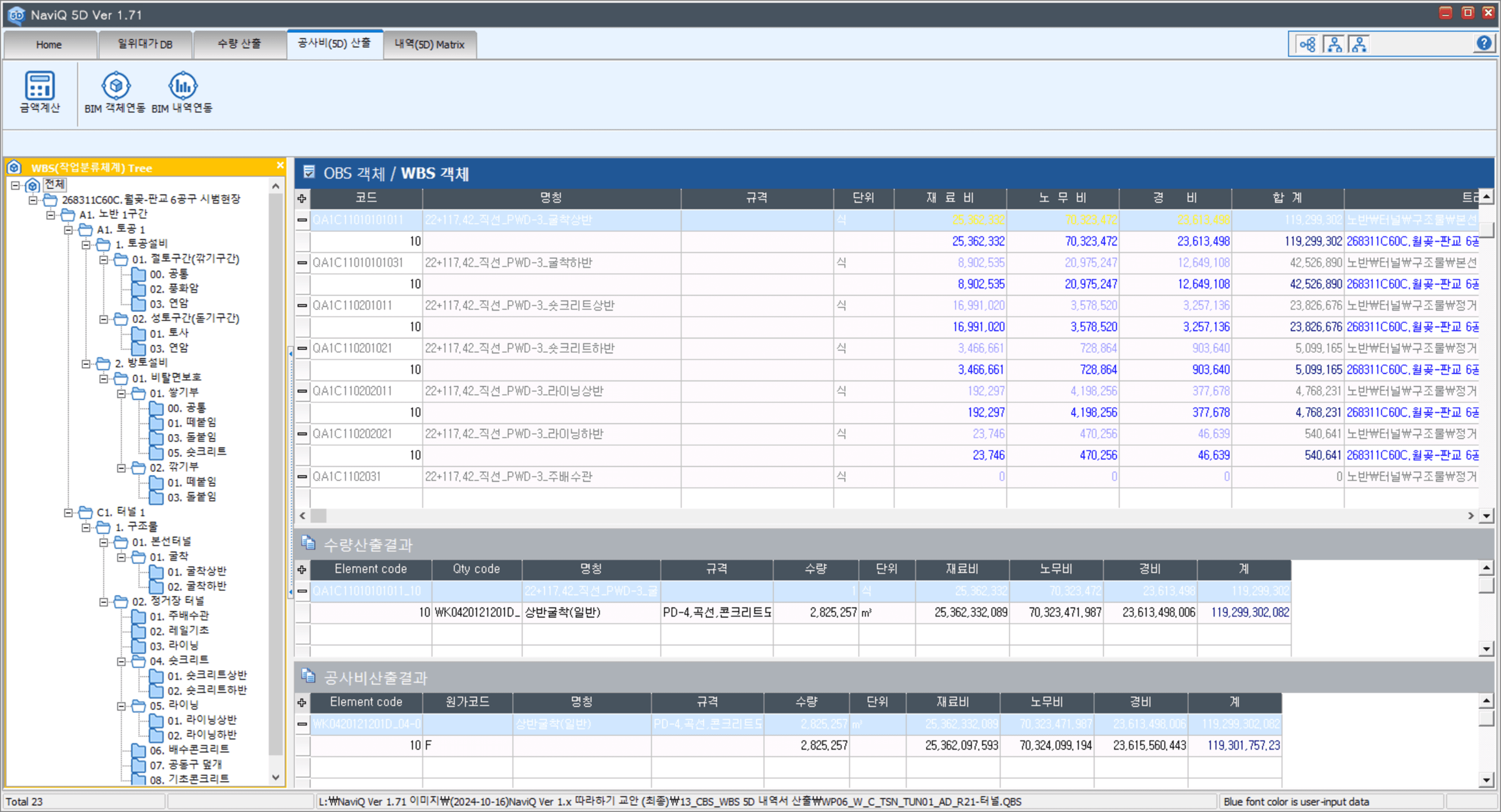1501x812 pixels.
Task: Collapse the 04. 숏크리트 tree node
Action: pos(121,661)
